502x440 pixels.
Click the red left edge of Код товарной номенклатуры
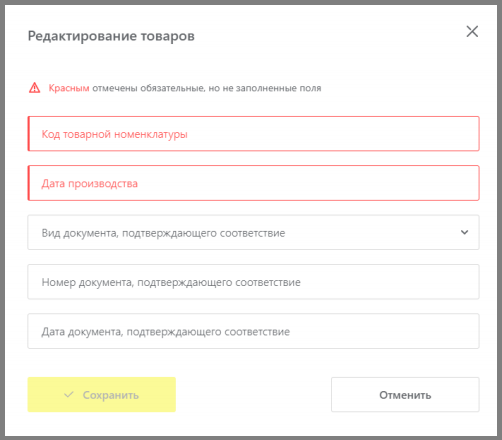pos(29,134)
